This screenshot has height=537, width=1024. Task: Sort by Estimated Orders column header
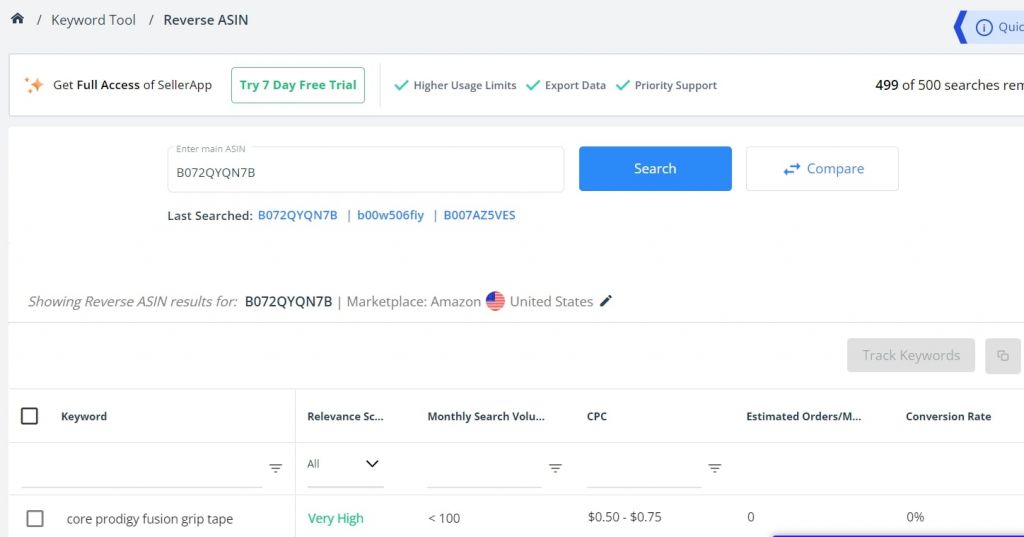point(804,417)
